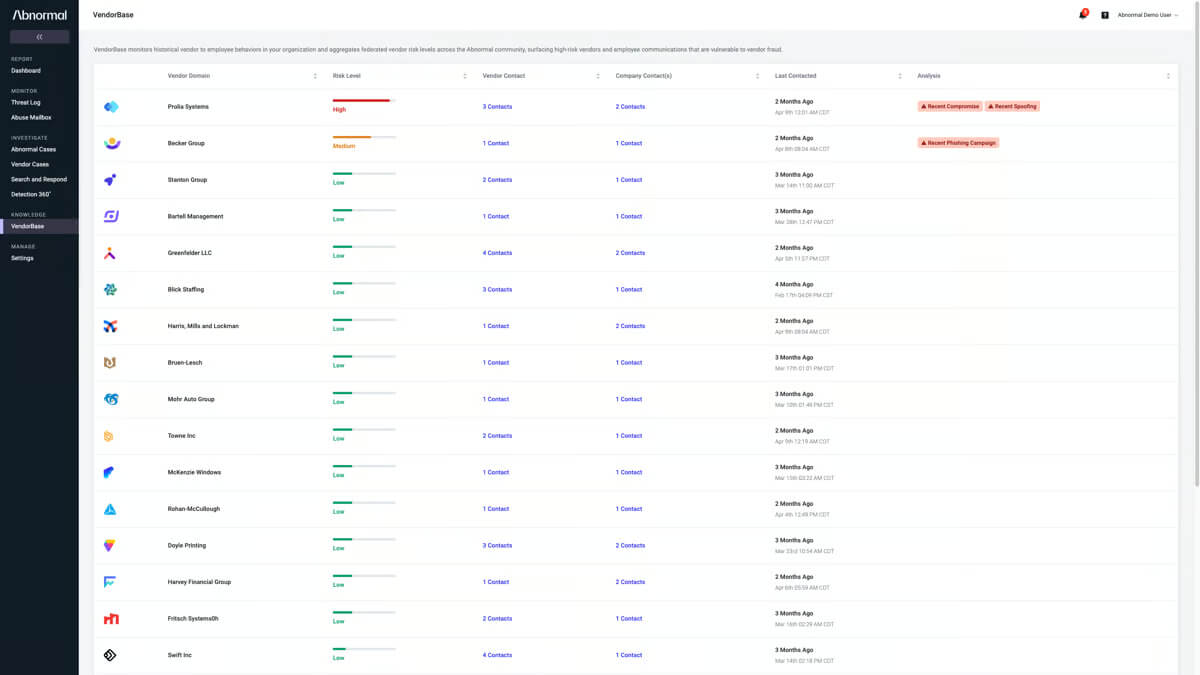Click the Rohan-McCullough vendor name
The height and width of the screenshot is (675, 1200).
pyautogui.click(x=194, y=509)
